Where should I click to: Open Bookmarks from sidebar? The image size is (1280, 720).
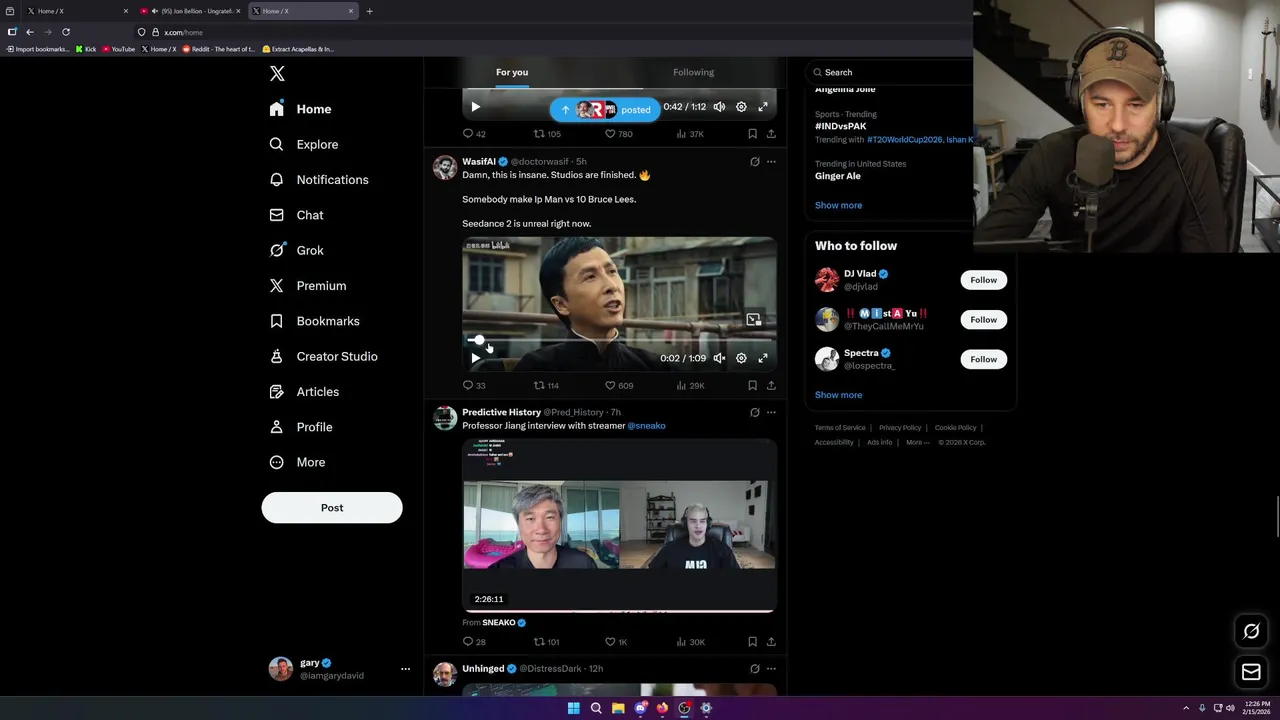point(315,321)
